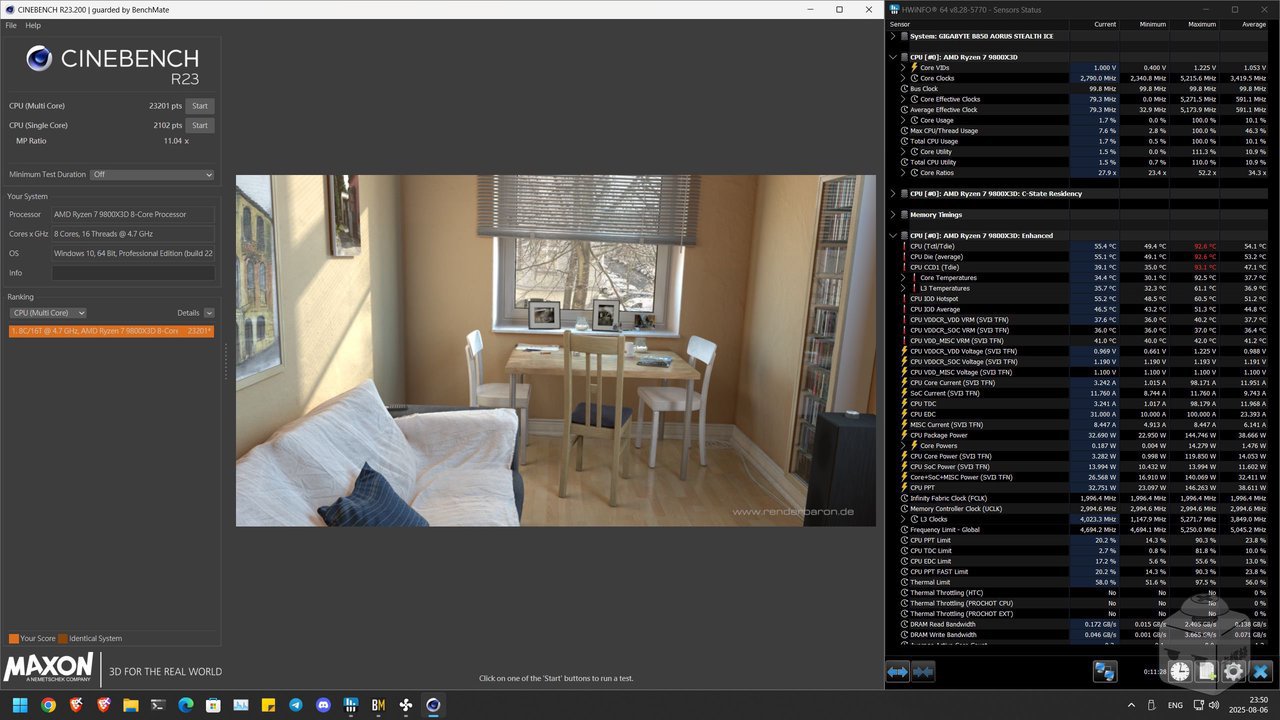Image resolution: width=1280 pixels, height=720 pixels.
Task: Click the network tray icon
Action: coord(1200,705)
